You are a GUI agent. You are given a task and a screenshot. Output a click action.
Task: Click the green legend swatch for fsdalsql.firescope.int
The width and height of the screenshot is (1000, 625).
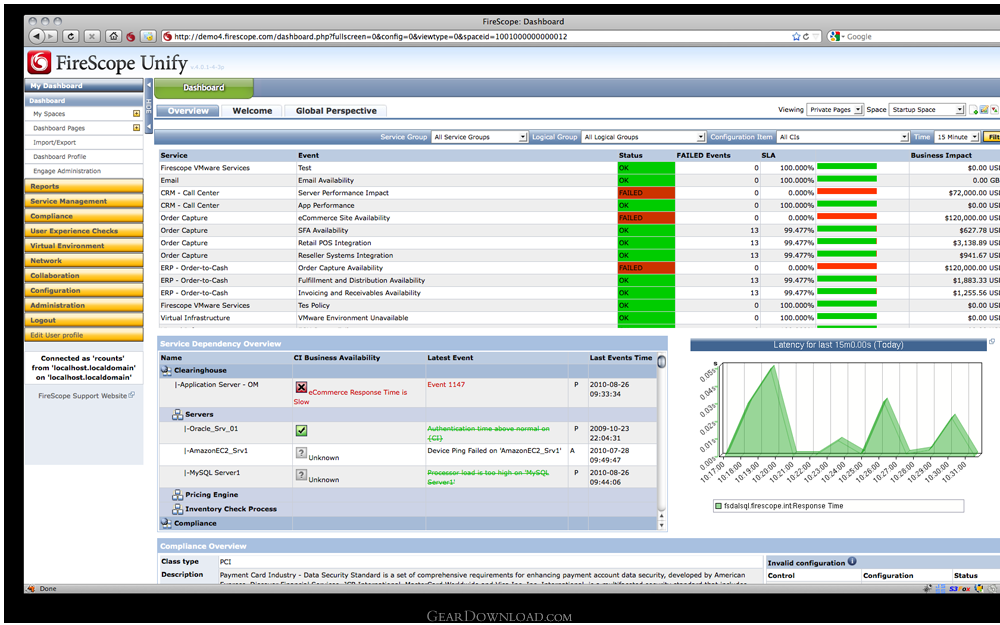click(719, 506)
